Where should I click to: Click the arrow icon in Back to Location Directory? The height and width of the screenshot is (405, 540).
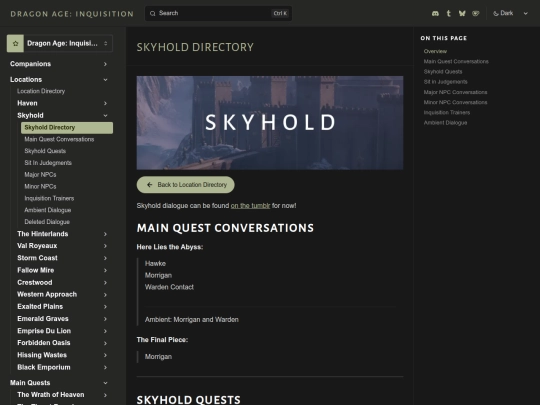click(x=150, y=185)
